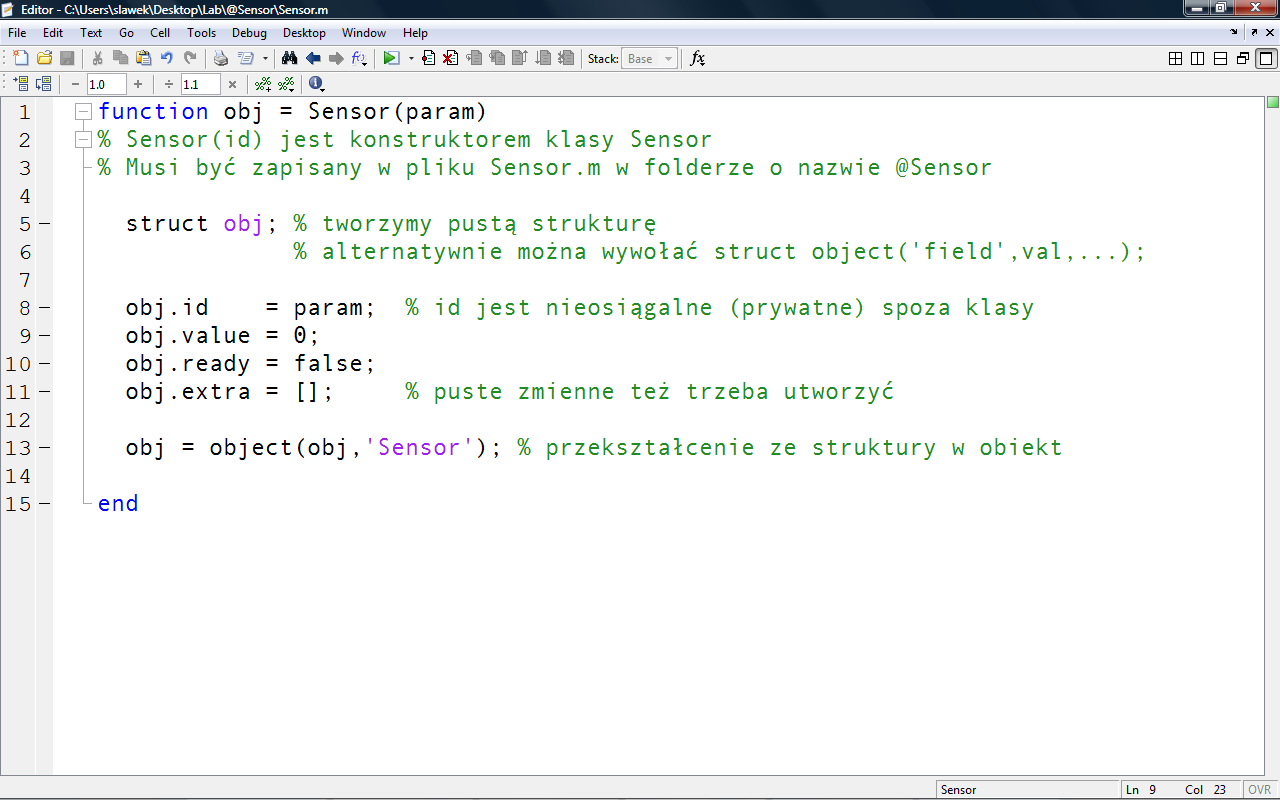Decrement the value with the minus button
The image size is (1280, 800).
point(75,85)
